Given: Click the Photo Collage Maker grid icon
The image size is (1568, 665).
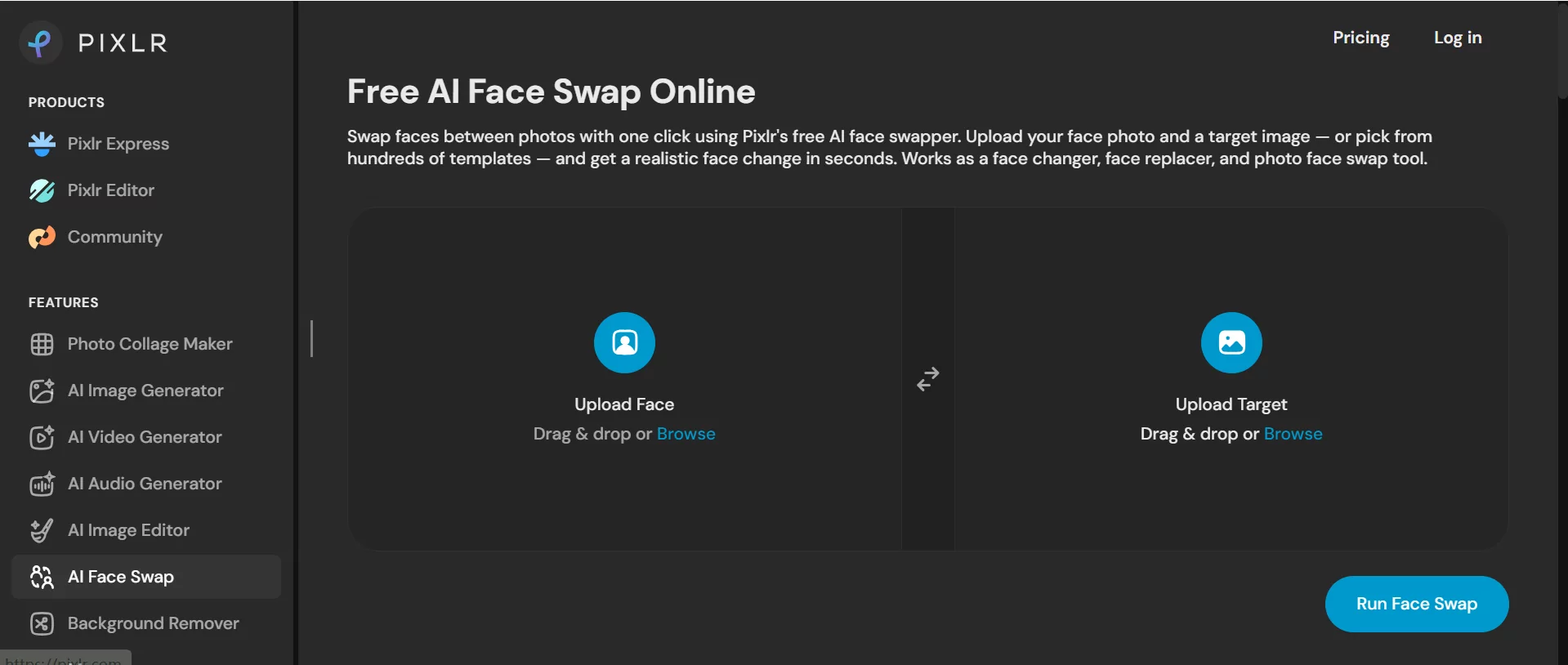Looking at the screenshot, I should coord(42,344).
